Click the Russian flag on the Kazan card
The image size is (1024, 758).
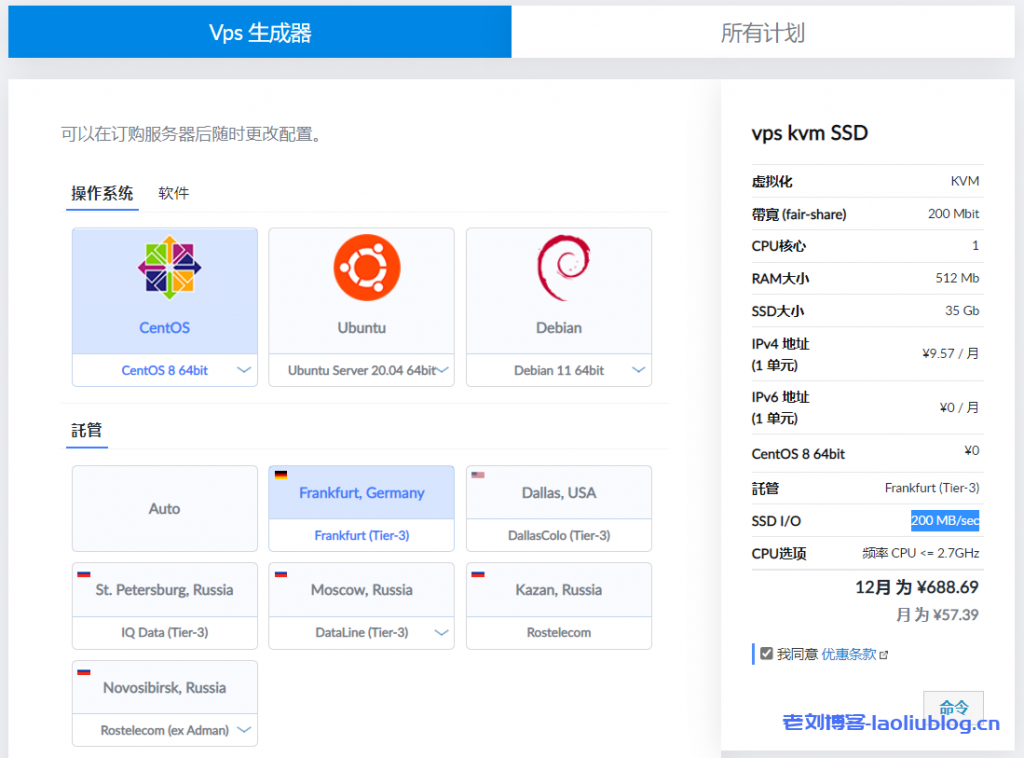476,572
